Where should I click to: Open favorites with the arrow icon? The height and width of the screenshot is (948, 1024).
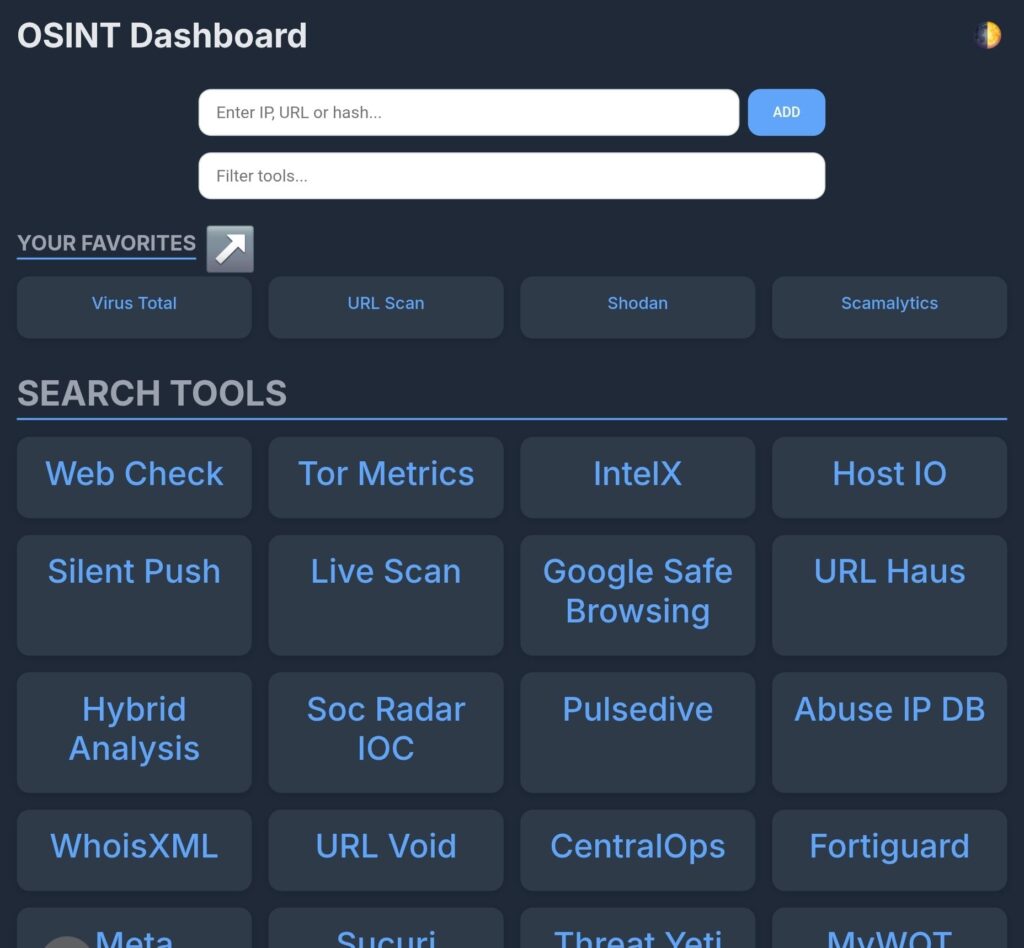tap(230, 249)
